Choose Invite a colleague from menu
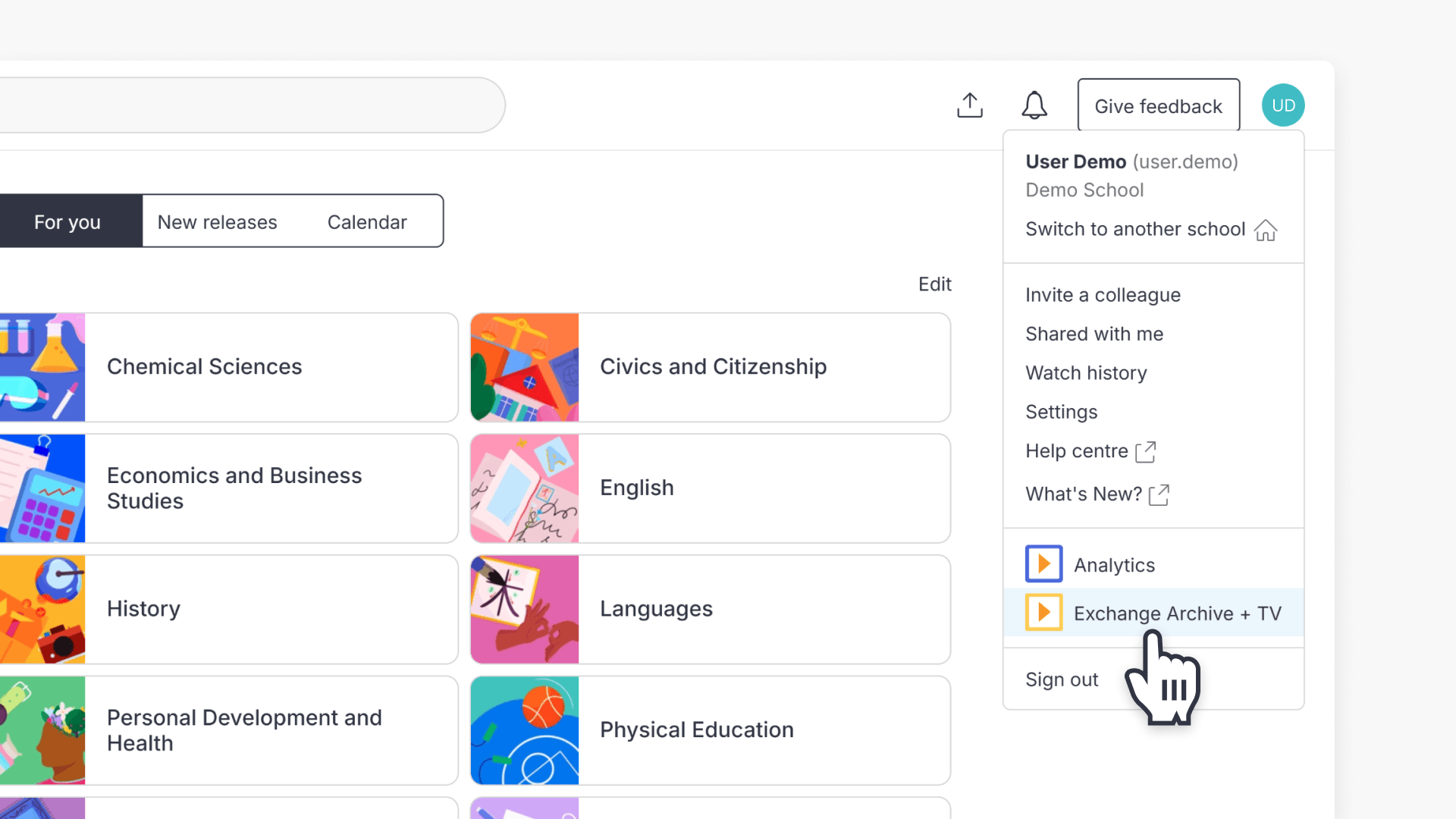Viewport: 1456px width, 819px height. [1103, 295]
